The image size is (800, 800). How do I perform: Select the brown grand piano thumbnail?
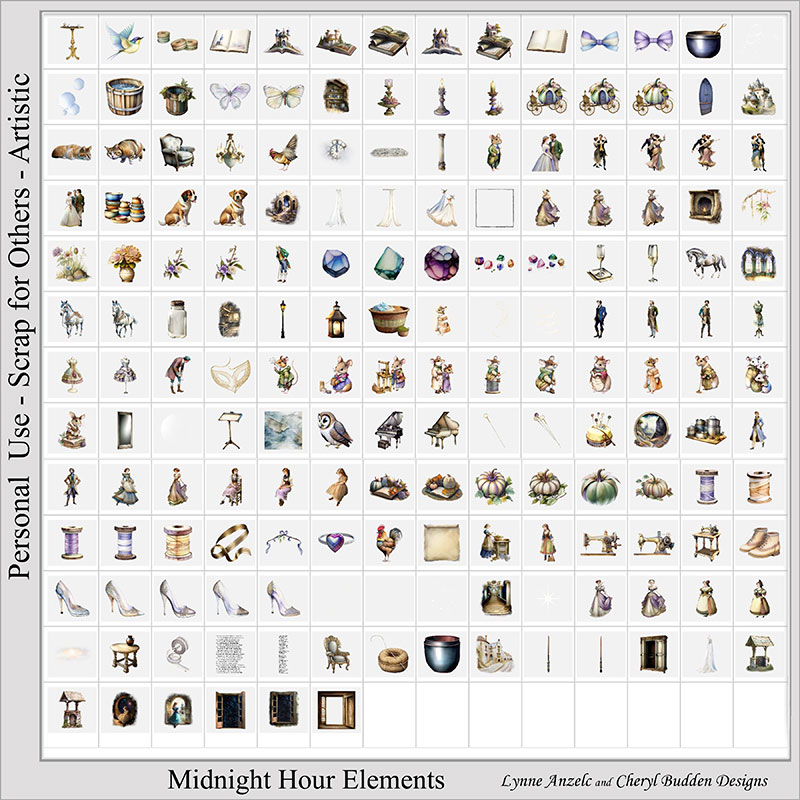[441, 431]
